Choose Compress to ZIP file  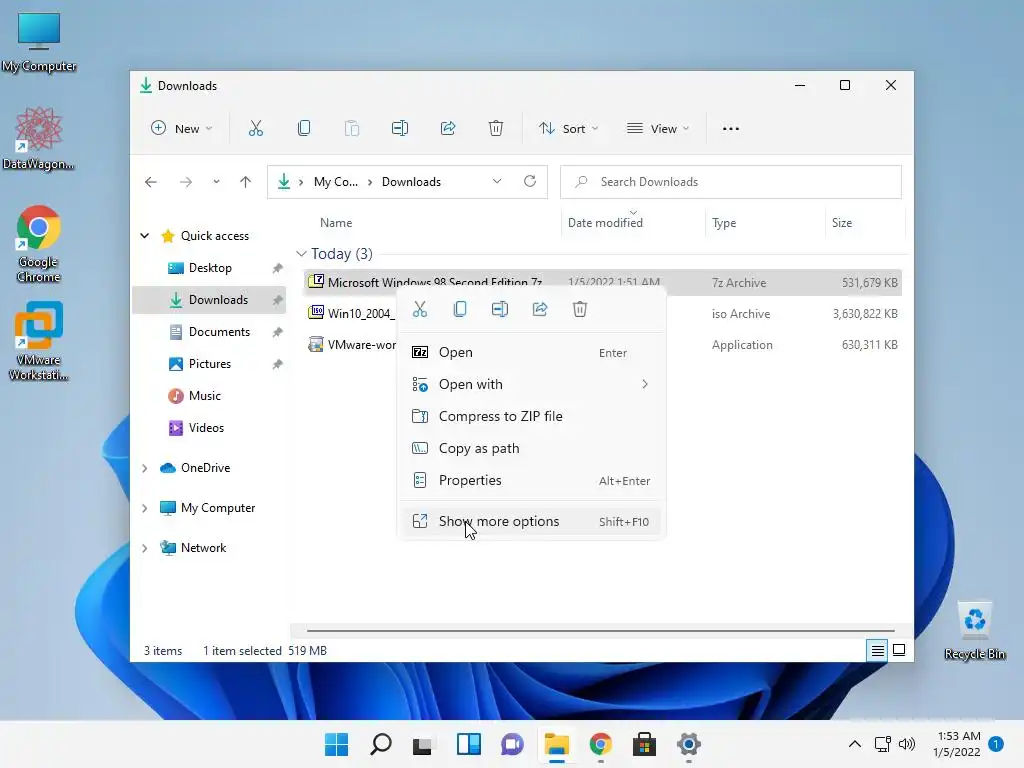click(532, 417)
